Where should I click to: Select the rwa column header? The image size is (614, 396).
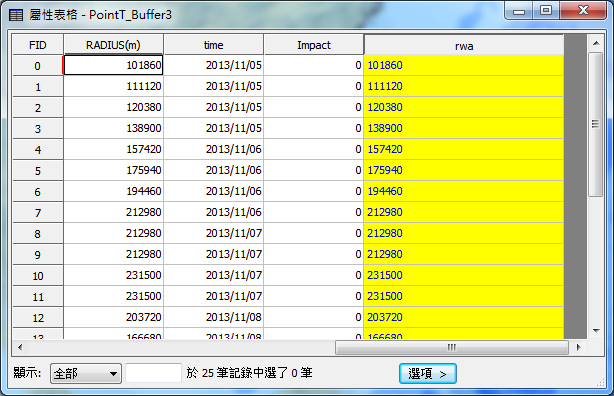click(x=464, y=45)
